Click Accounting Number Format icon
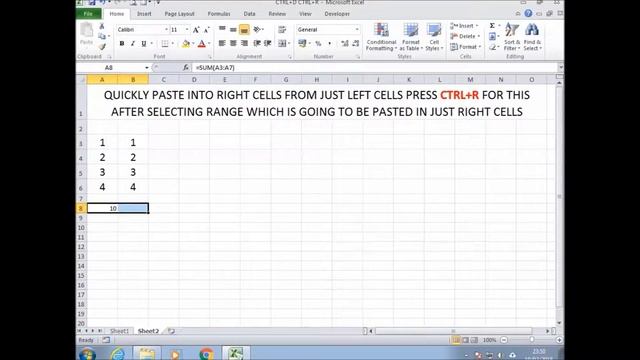The width and height of the screenshot is (640, 360). coord(302,43)
